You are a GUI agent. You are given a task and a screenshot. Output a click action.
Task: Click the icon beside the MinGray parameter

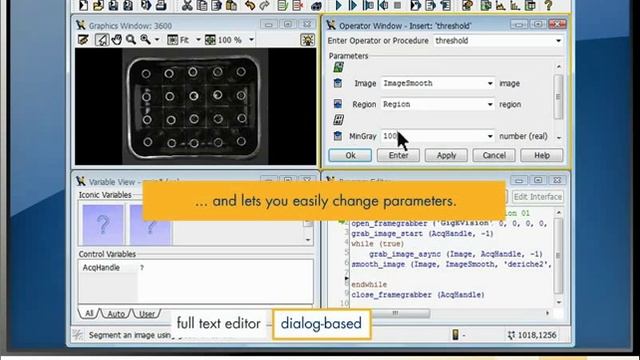pos(338,136)
